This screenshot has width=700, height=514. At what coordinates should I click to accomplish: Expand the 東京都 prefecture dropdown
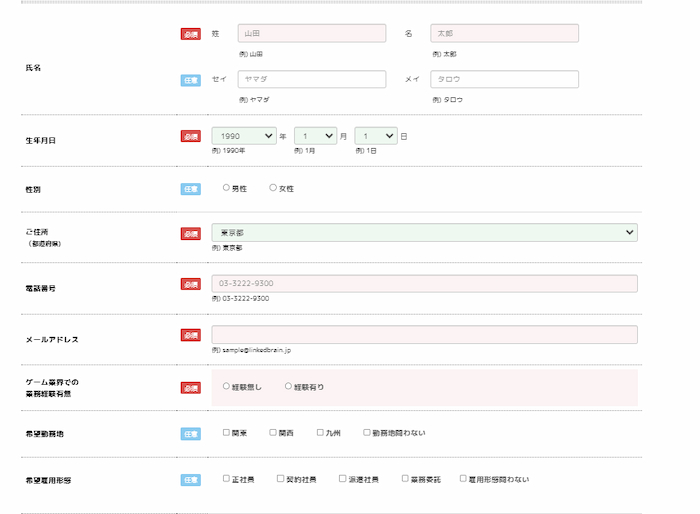pos(425,232)
